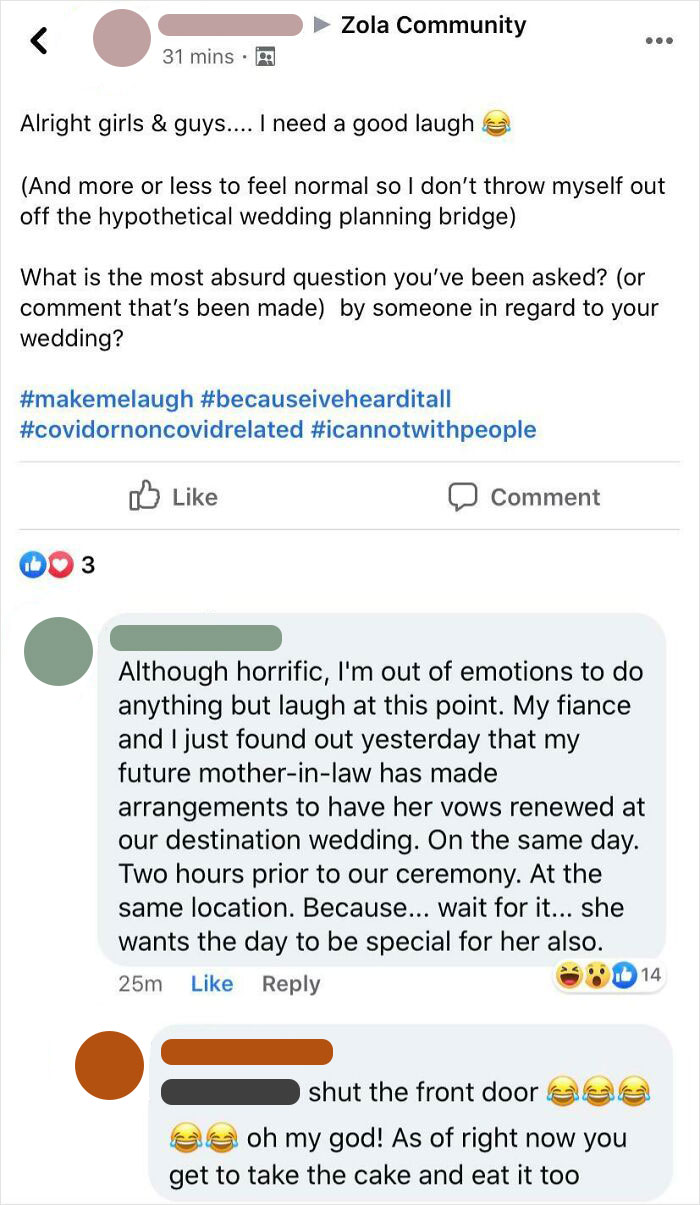
Task: Like the first comment
Action: point(211,983)
